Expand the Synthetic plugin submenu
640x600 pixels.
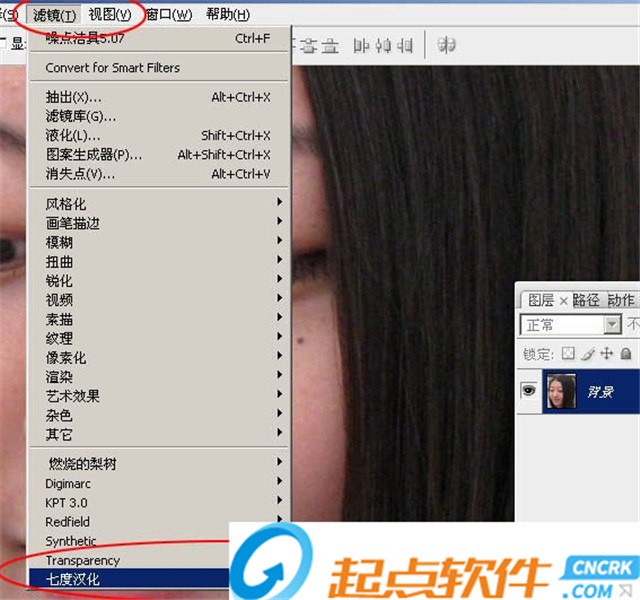(130, 541)
